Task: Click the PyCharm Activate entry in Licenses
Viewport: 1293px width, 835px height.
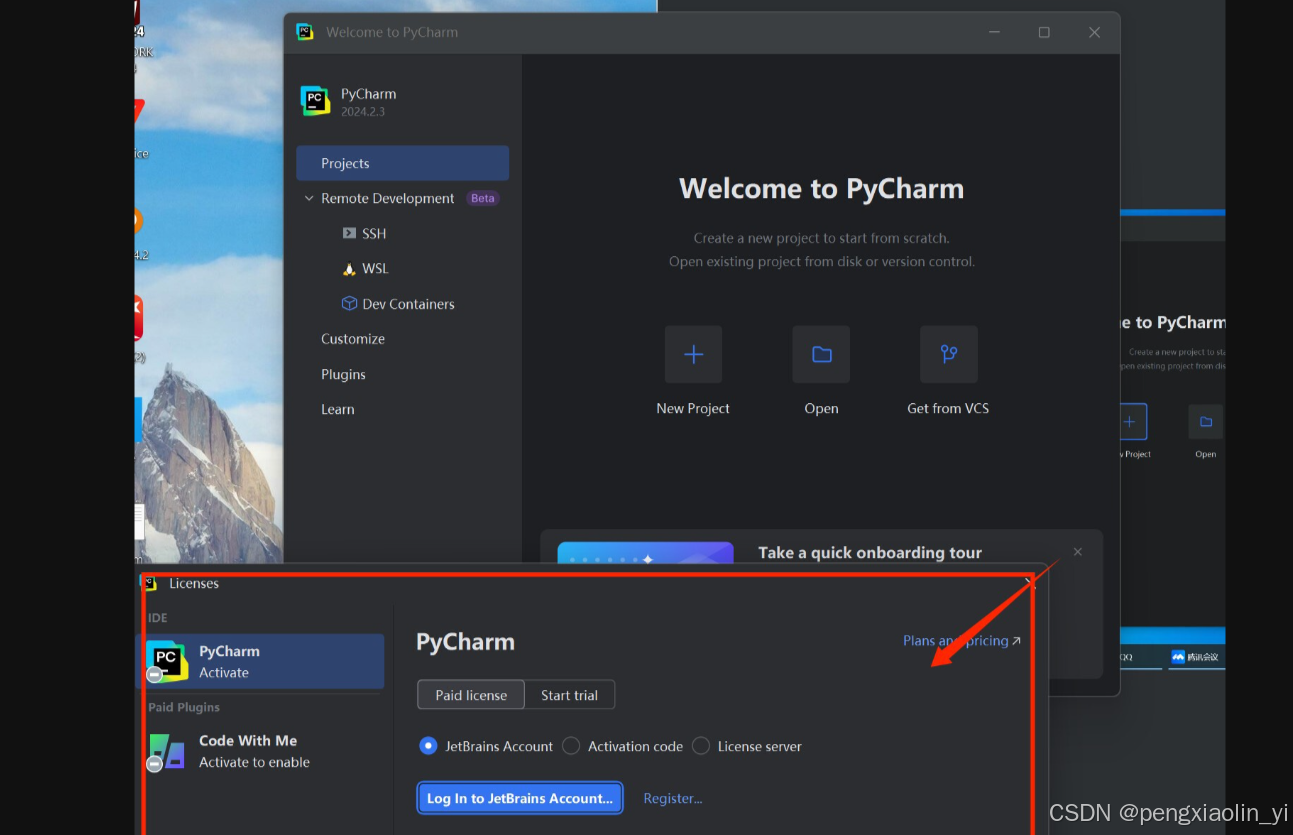Action: [x=262, y=660]
